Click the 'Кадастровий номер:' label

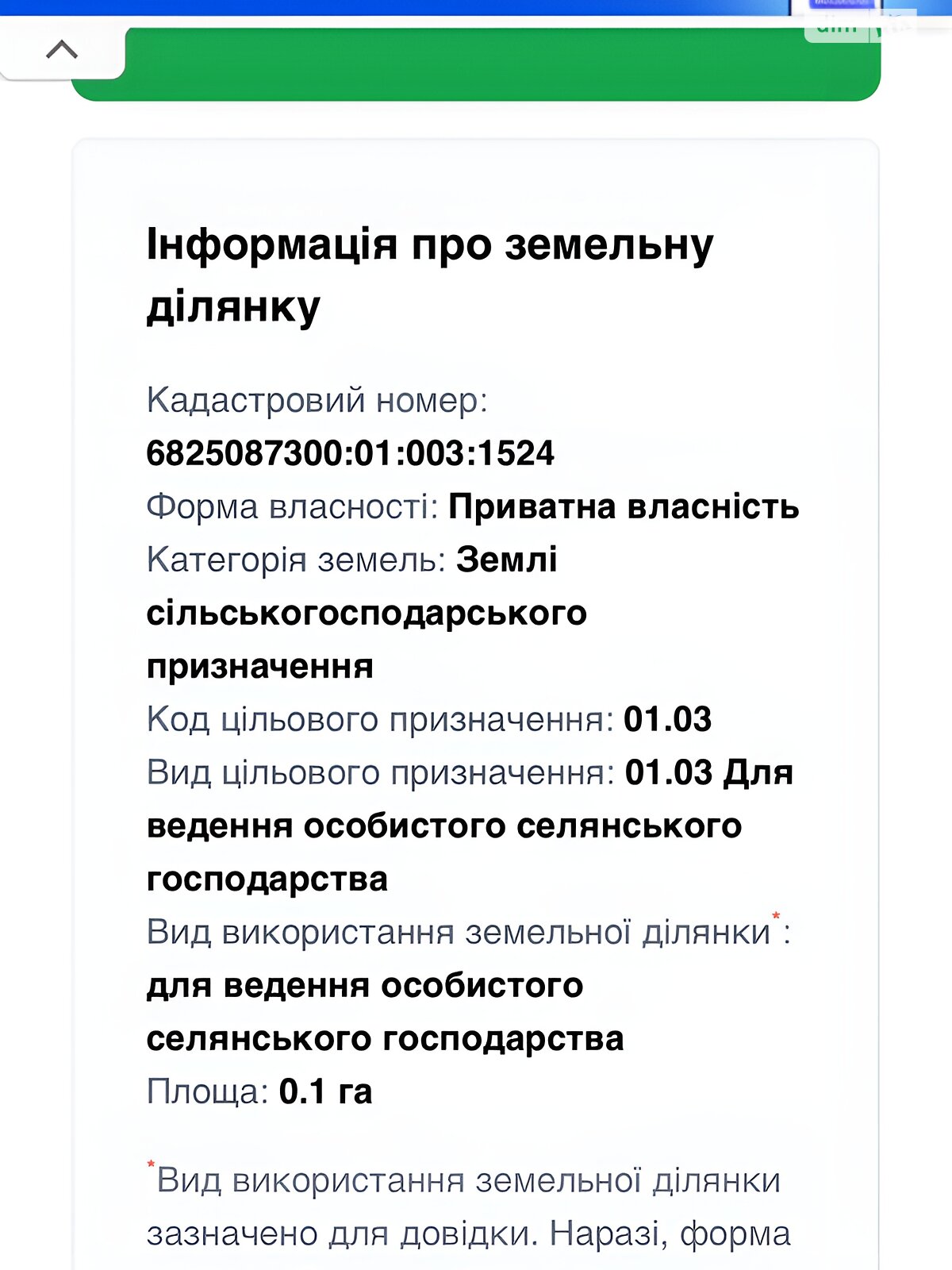pos(317,400)
